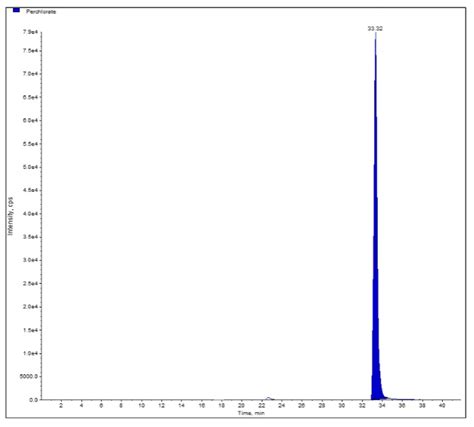Click the 7.0e4 y-axis tick label
Viewport: 474px width, 427px height.
[x=30, y=74]
